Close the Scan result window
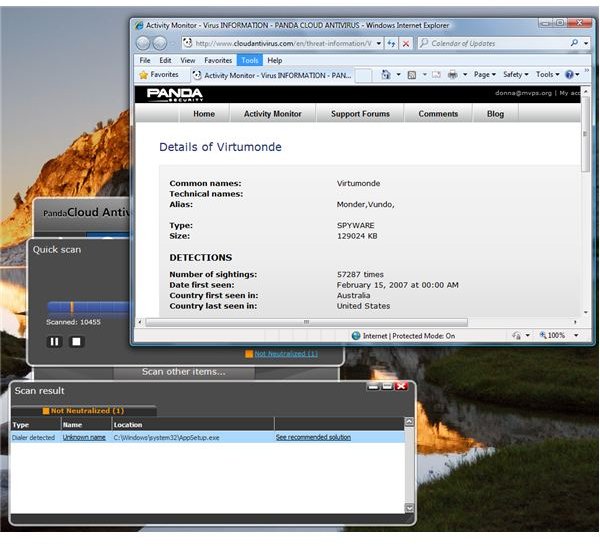The width and height of the screenshot is (600, 546). click(401, 386)
